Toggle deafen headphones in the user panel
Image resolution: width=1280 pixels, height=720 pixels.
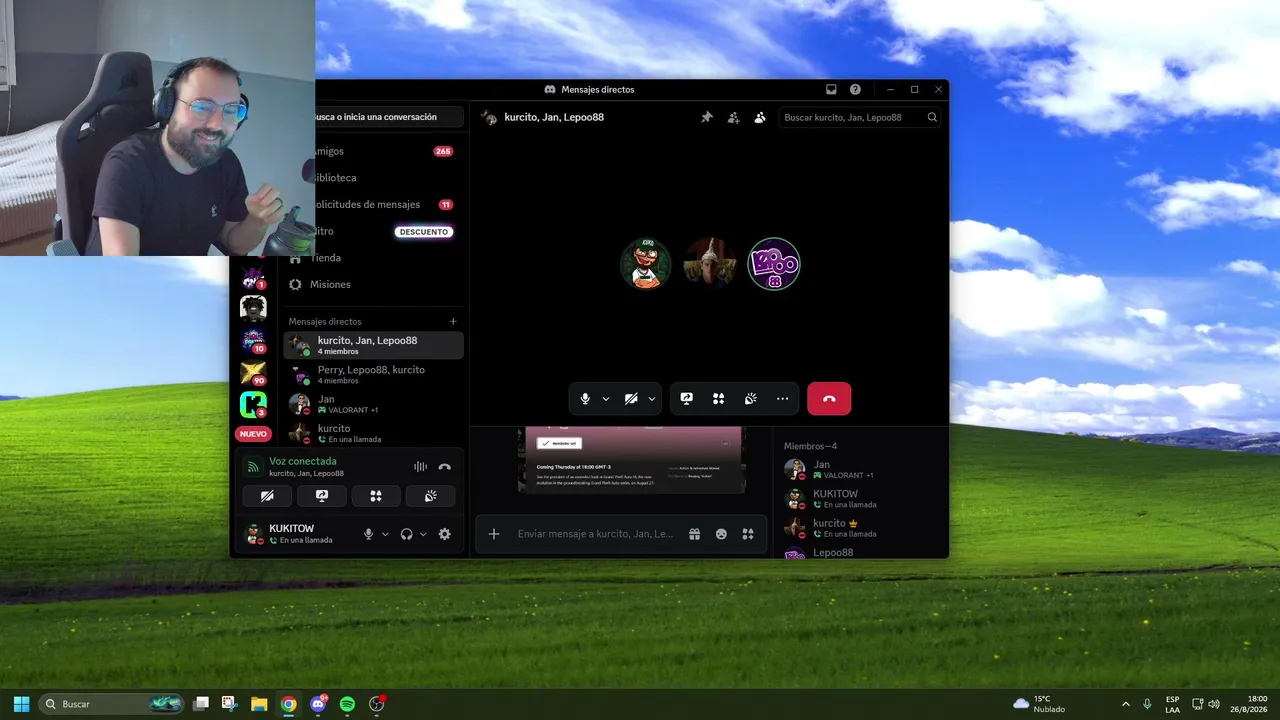406,534
